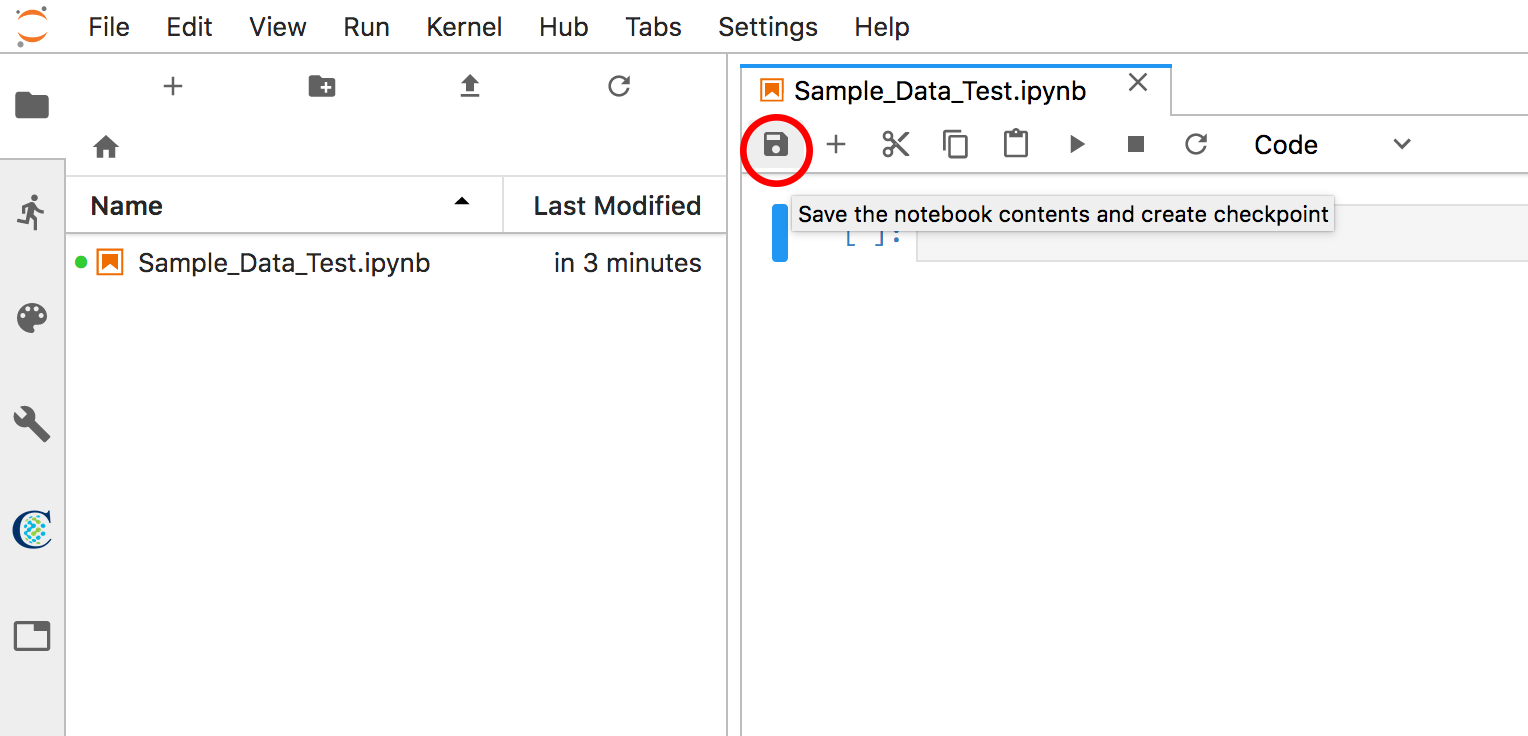Image resolution: width=1528 pixels, height=736 pixels.
Task: Paste cells from clipboard icon
Action: pyautogui.click(x=1016, y=144)
